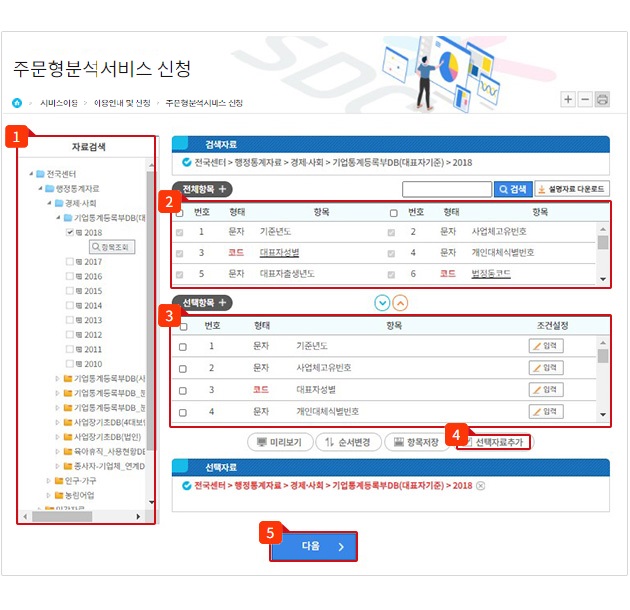
Task: Click the 순서변경 reorder button
Action: [348, 442]
